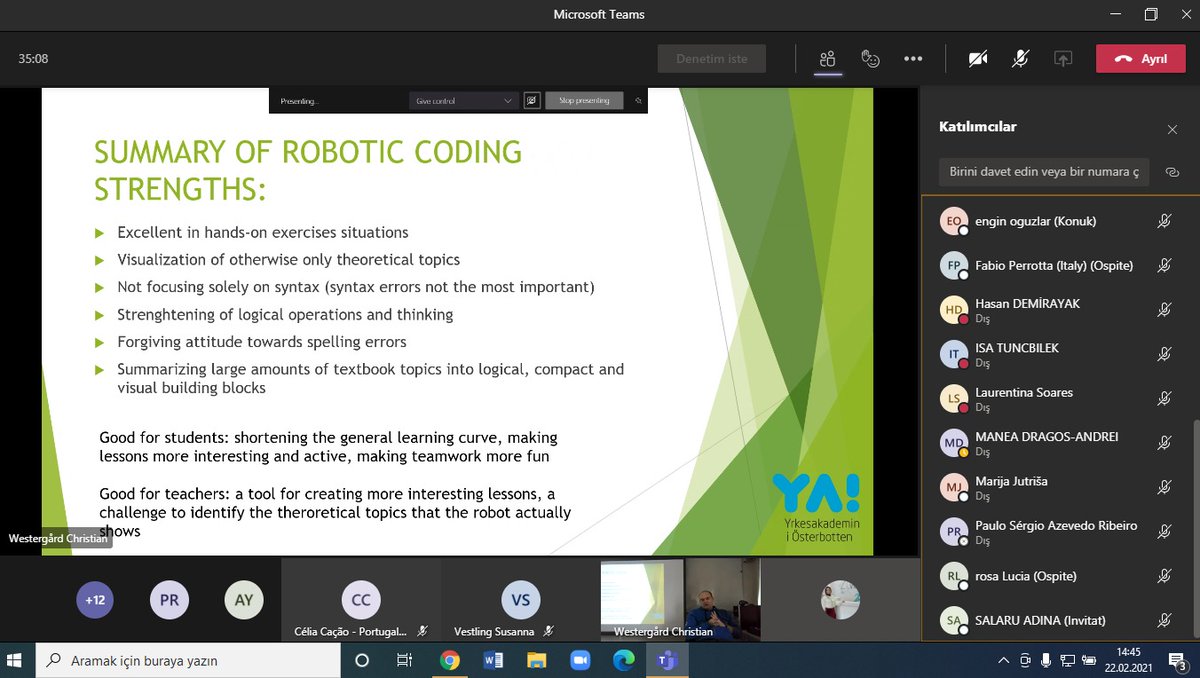
Task: Click mic icon for SALARU ADINA
Action: click(x=1164, y=621)
